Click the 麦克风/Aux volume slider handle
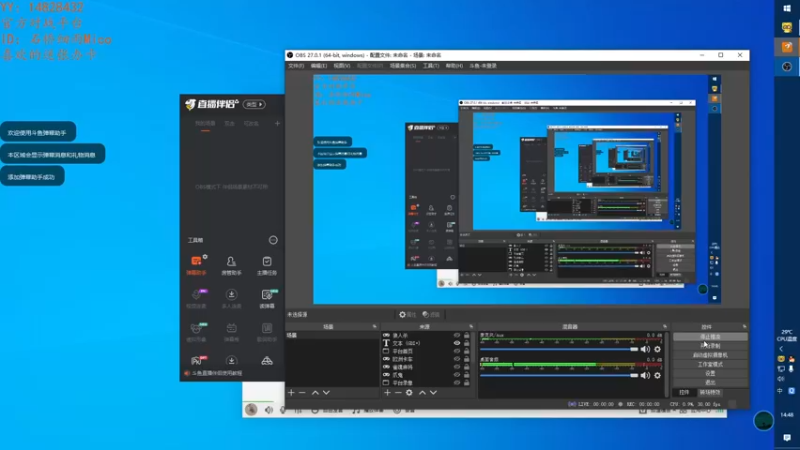 [x=634, y=349]
